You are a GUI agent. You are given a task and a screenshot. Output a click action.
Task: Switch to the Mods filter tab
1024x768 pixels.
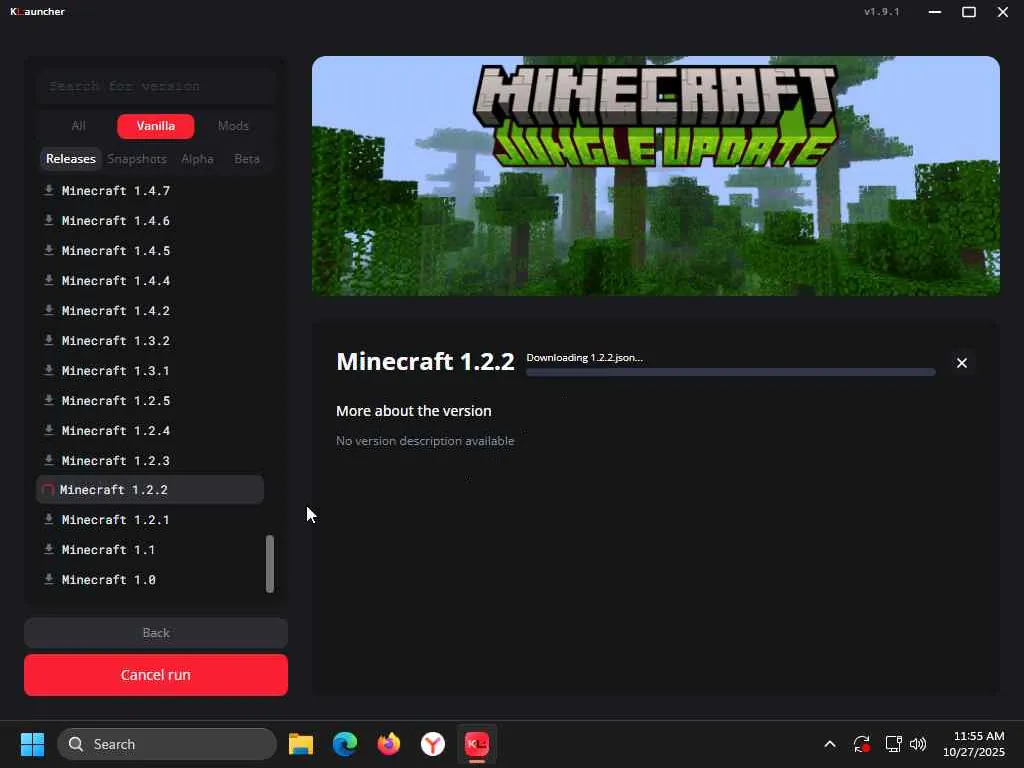(x=233, y=126)
